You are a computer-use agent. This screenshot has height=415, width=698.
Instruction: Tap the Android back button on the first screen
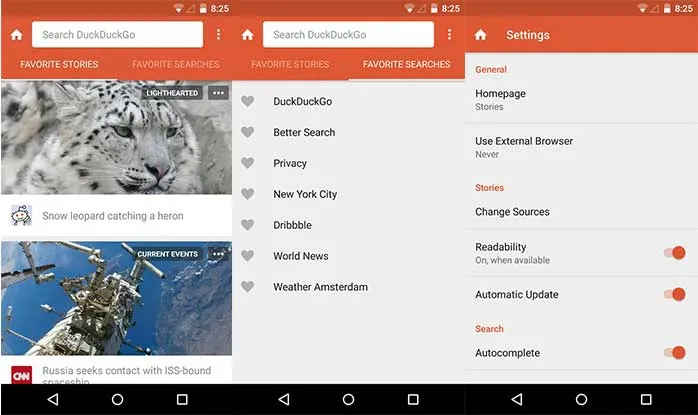[x=53, y=399]
